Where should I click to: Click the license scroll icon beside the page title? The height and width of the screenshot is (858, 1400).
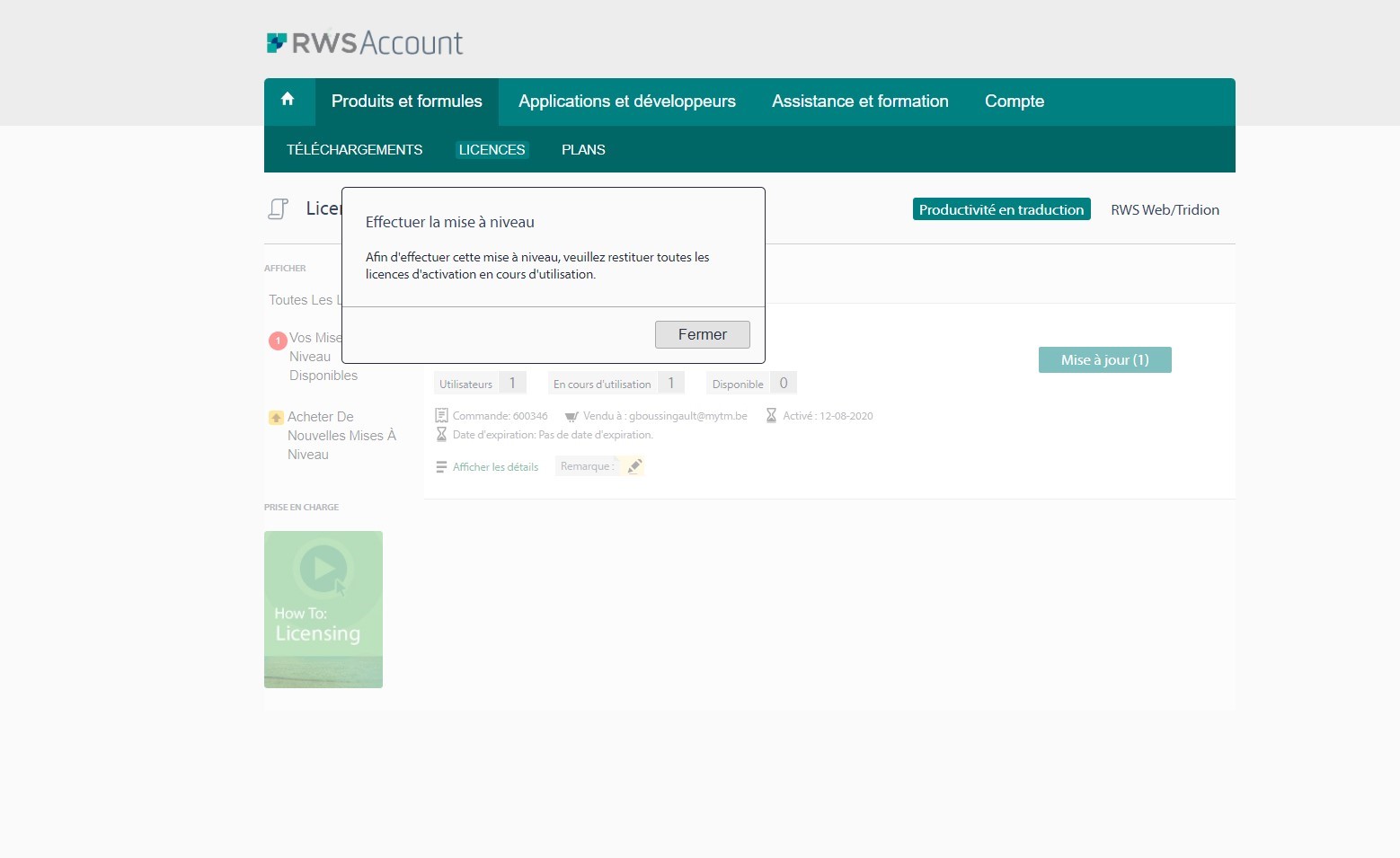click(278, 208)
